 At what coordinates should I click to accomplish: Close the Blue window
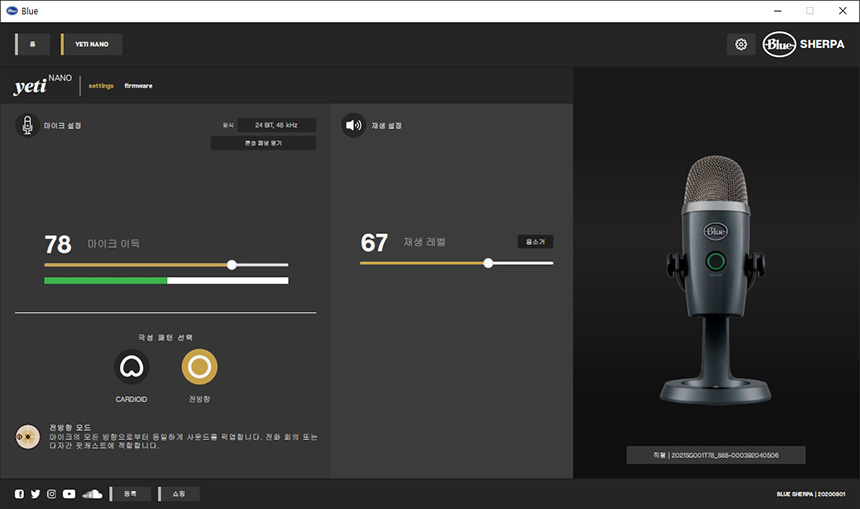point(842,11)
